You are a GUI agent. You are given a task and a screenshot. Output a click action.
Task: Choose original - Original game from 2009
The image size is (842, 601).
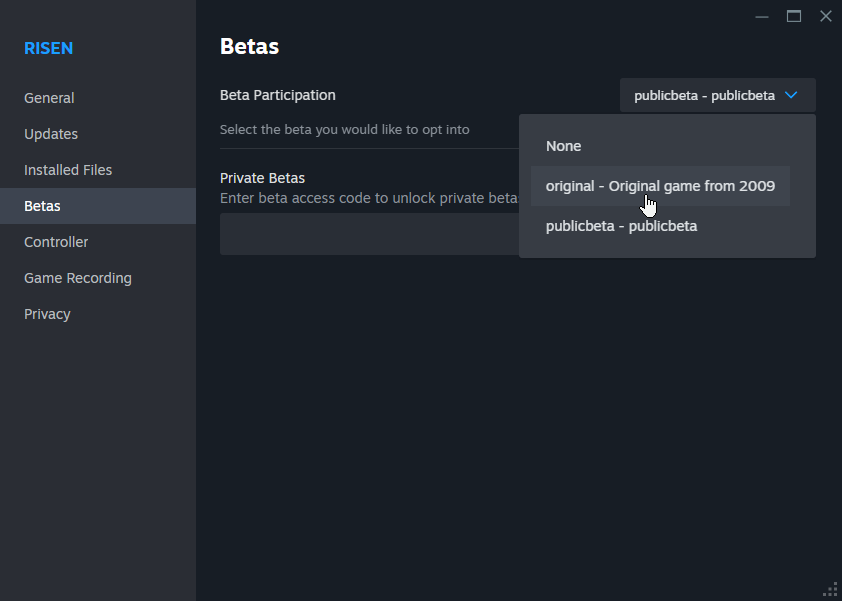point(660,186)
